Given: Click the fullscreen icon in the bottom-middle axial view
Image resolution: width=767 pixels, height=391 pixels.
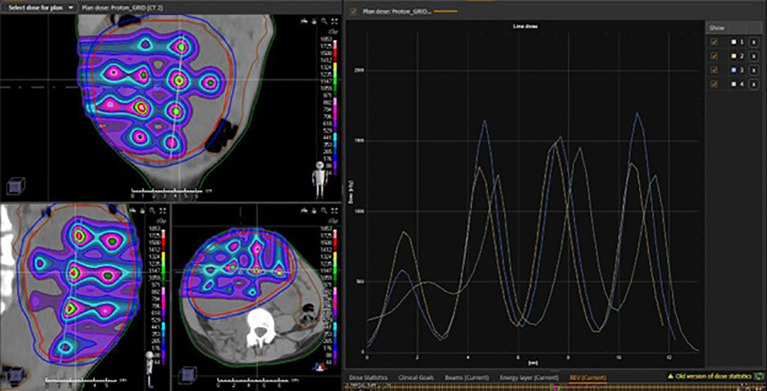Looking at the screenshot, I should pos(335,210).
